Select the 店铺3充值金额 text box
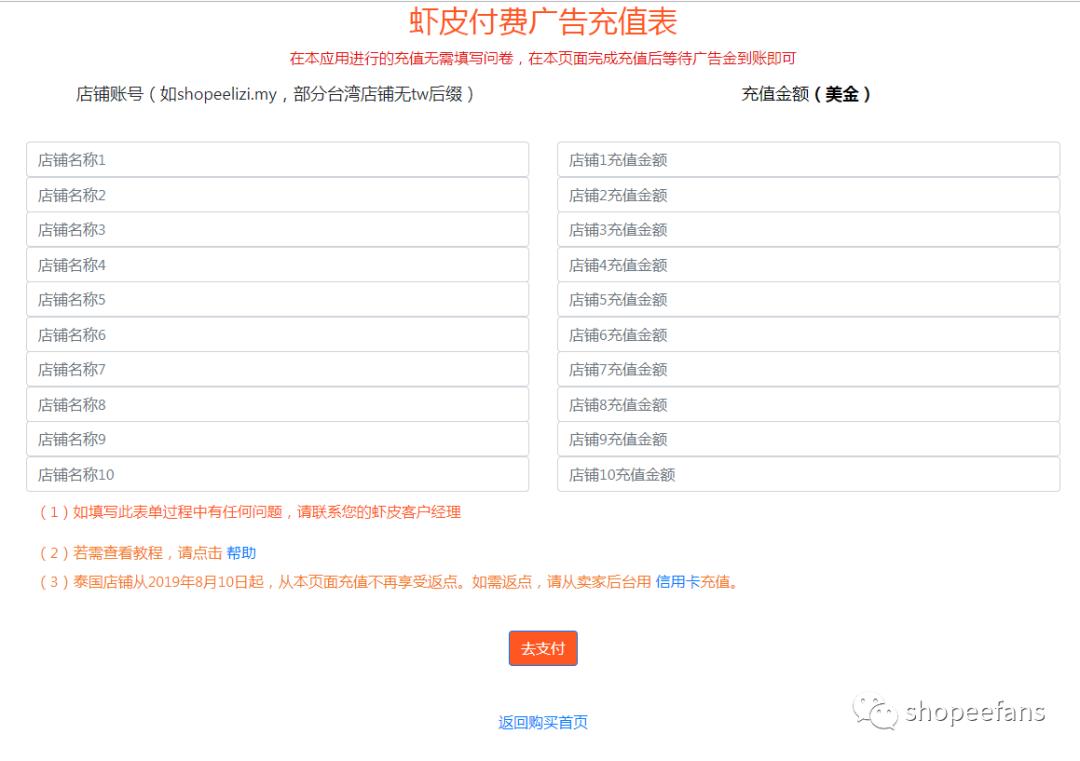Image resolution: width=1080 pixels, height=761 pixels. click(x=809, y=229)
